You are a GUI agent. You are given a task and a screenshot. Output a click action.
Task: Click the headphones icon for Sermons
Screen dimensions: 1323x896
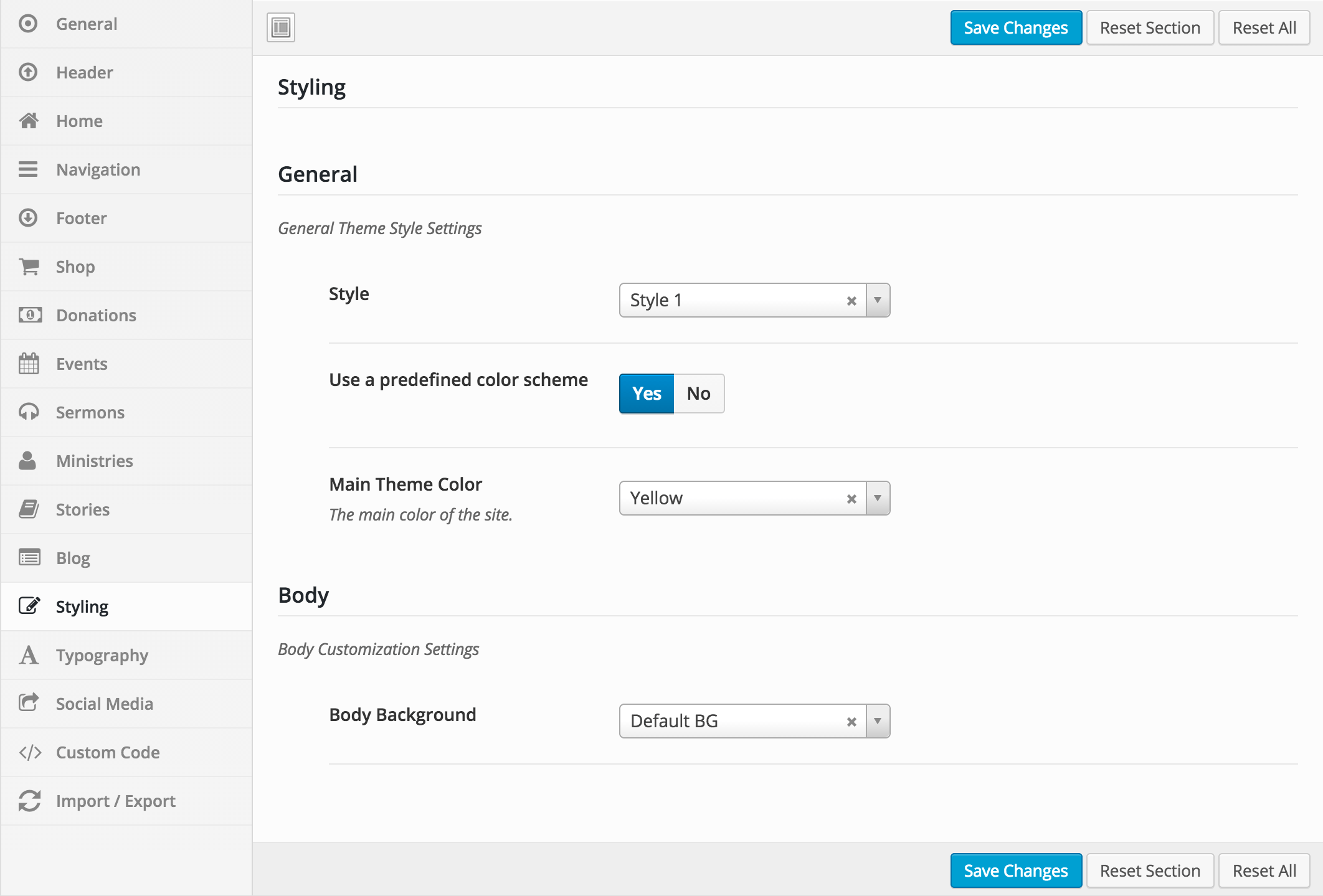[x=29, y=412]
